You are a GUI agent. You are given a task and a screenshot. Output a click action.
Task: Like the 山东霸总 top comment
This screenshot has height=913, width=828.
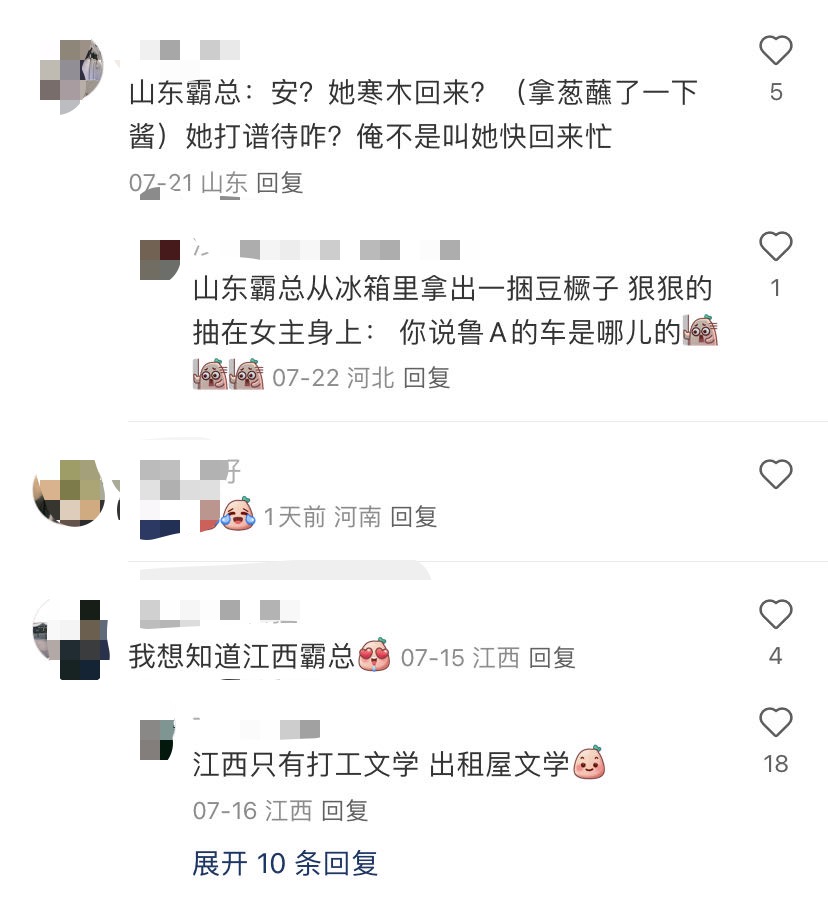[x=776, y=50]
